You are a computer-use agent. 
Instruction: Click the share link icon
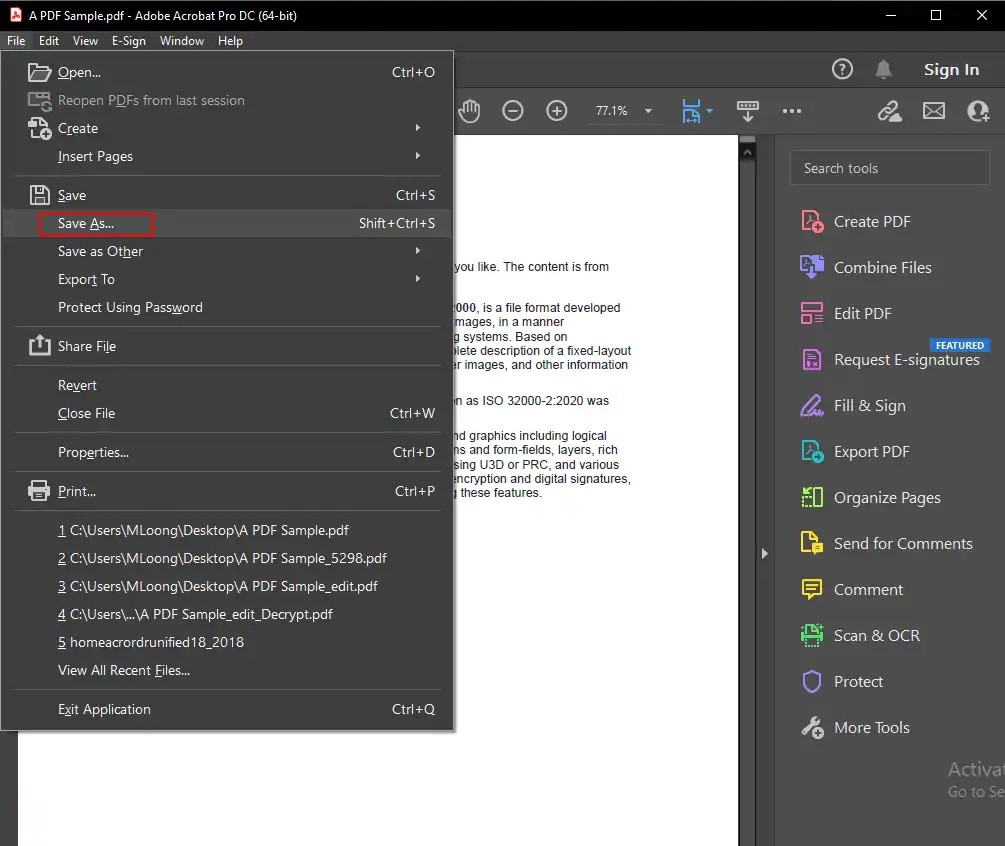(889, 111)
